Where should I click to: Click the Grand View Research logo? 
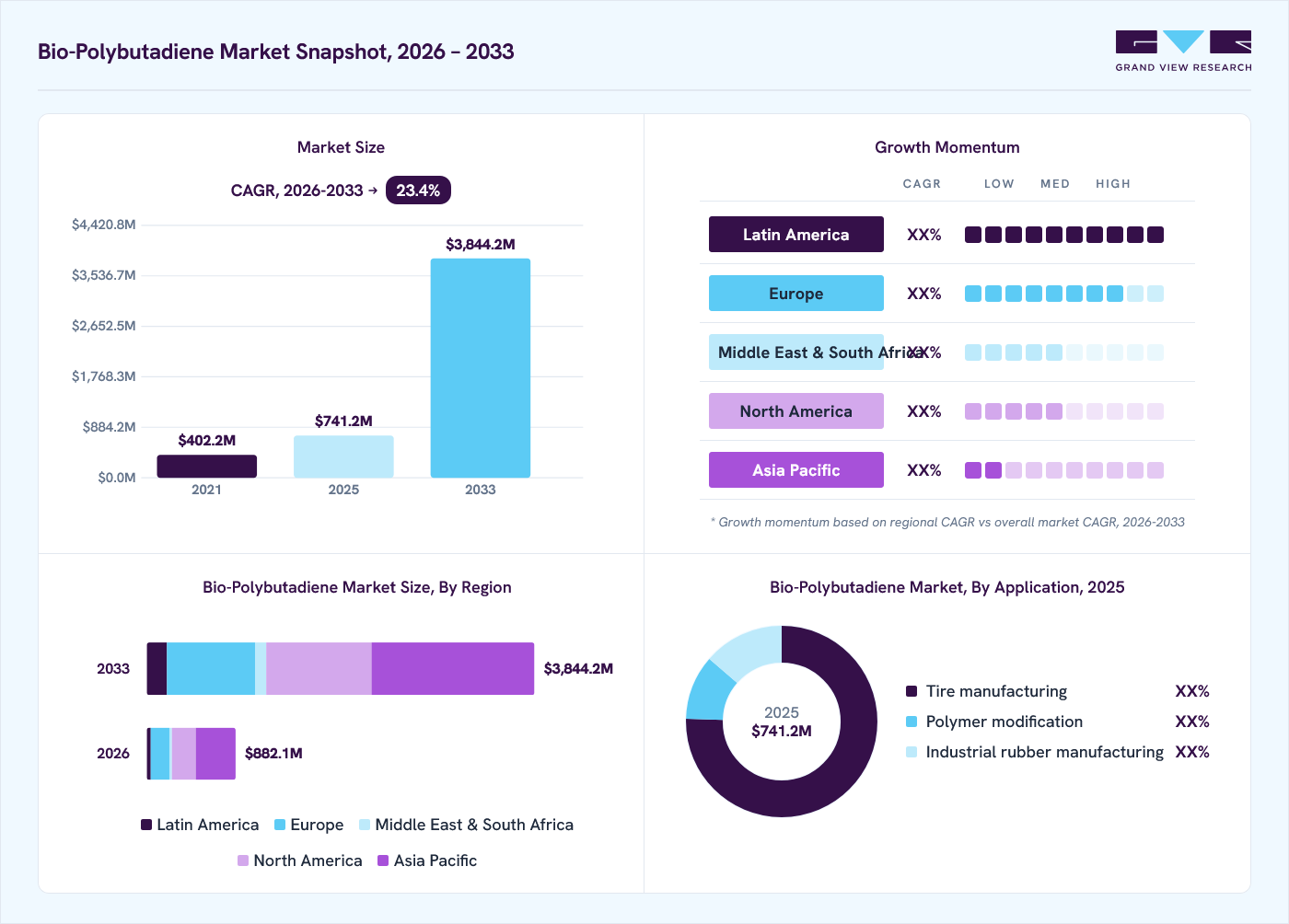[1183, 52]
